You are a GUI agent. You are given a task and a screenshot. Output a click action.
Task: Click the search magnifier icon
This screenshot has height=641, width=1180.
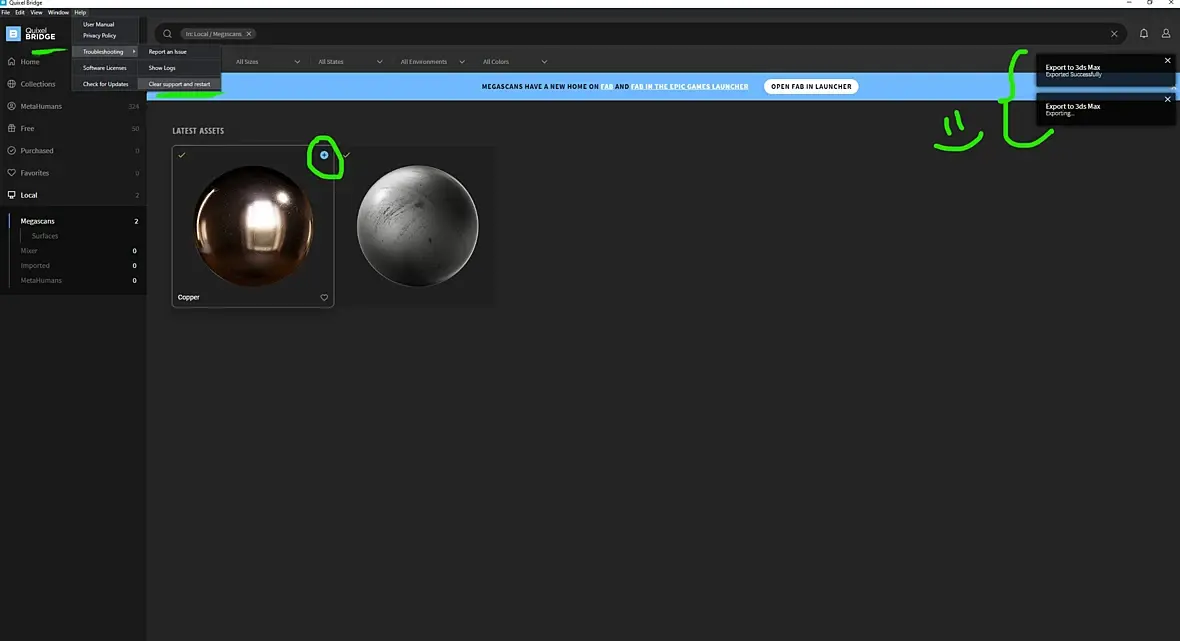coord(167,34)
